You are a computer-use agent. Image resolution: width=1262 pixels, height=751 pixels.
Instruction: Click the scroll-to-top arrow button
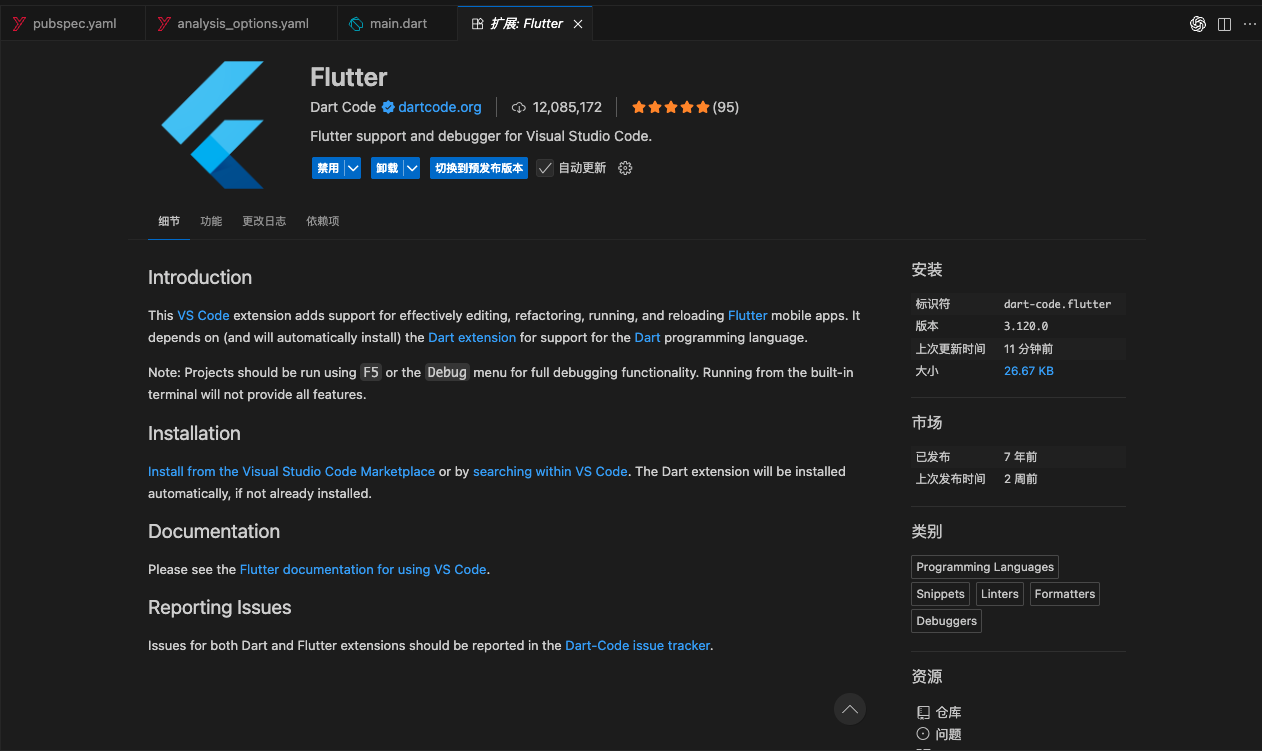pos(849,709)
